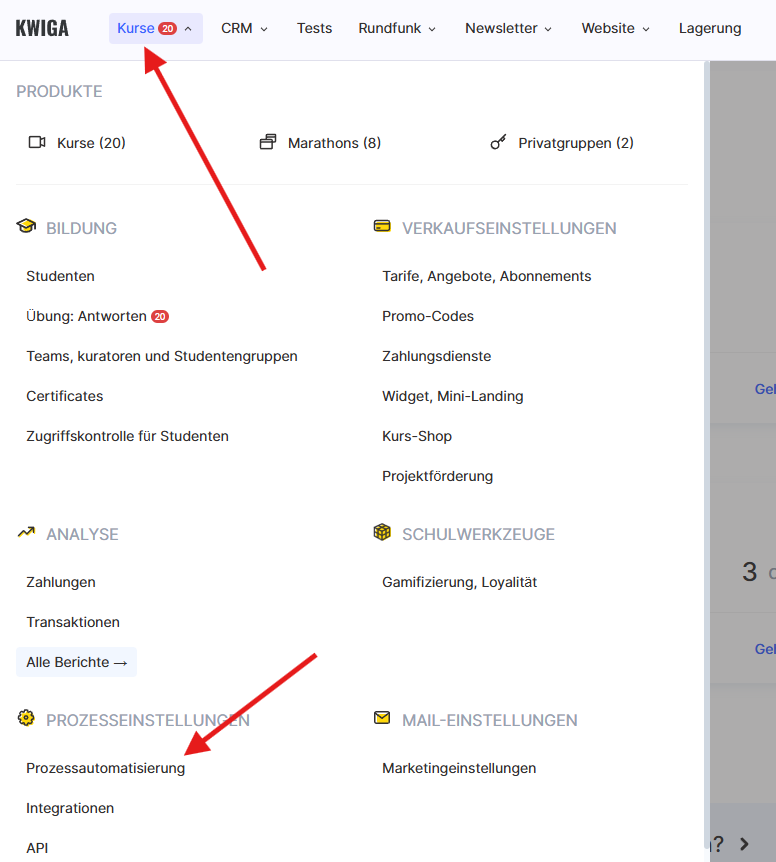The height and width of the screenshot is (862, 776).
Task: Collapse the Kurse dropdown menu
Action: (x=155, y=28)
